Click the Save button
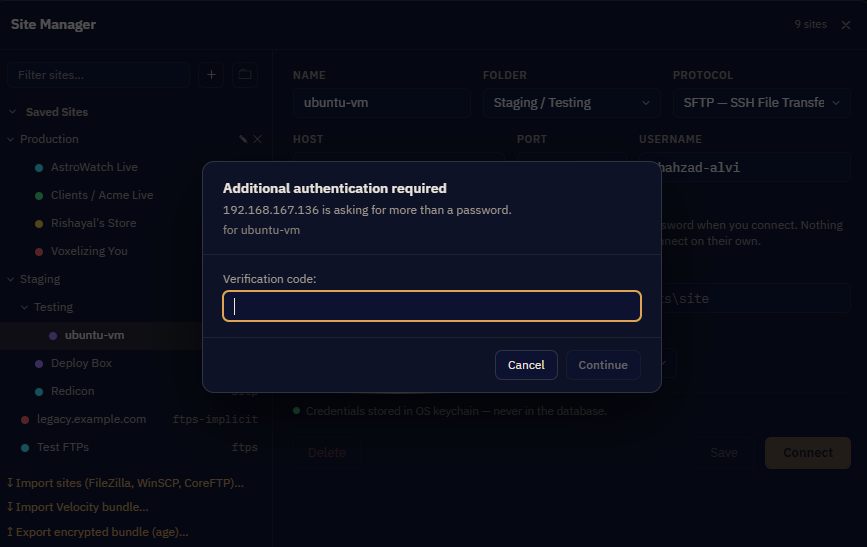The width and height of the screenshot is (867, 547). click(x=723, y=452)
